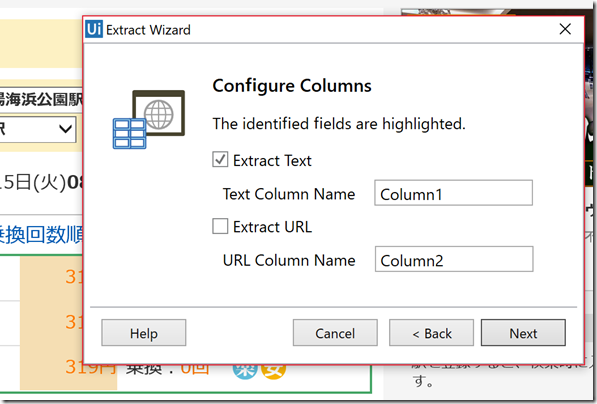
Task: Close the Extract Wizard dialog
Action: [x=565, y=29]
